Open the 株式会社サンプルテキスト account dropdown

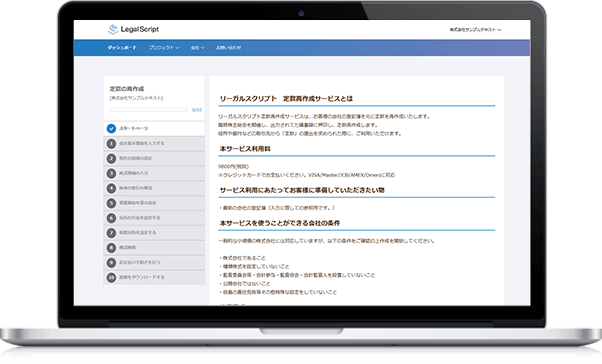[x=475, y=30]
